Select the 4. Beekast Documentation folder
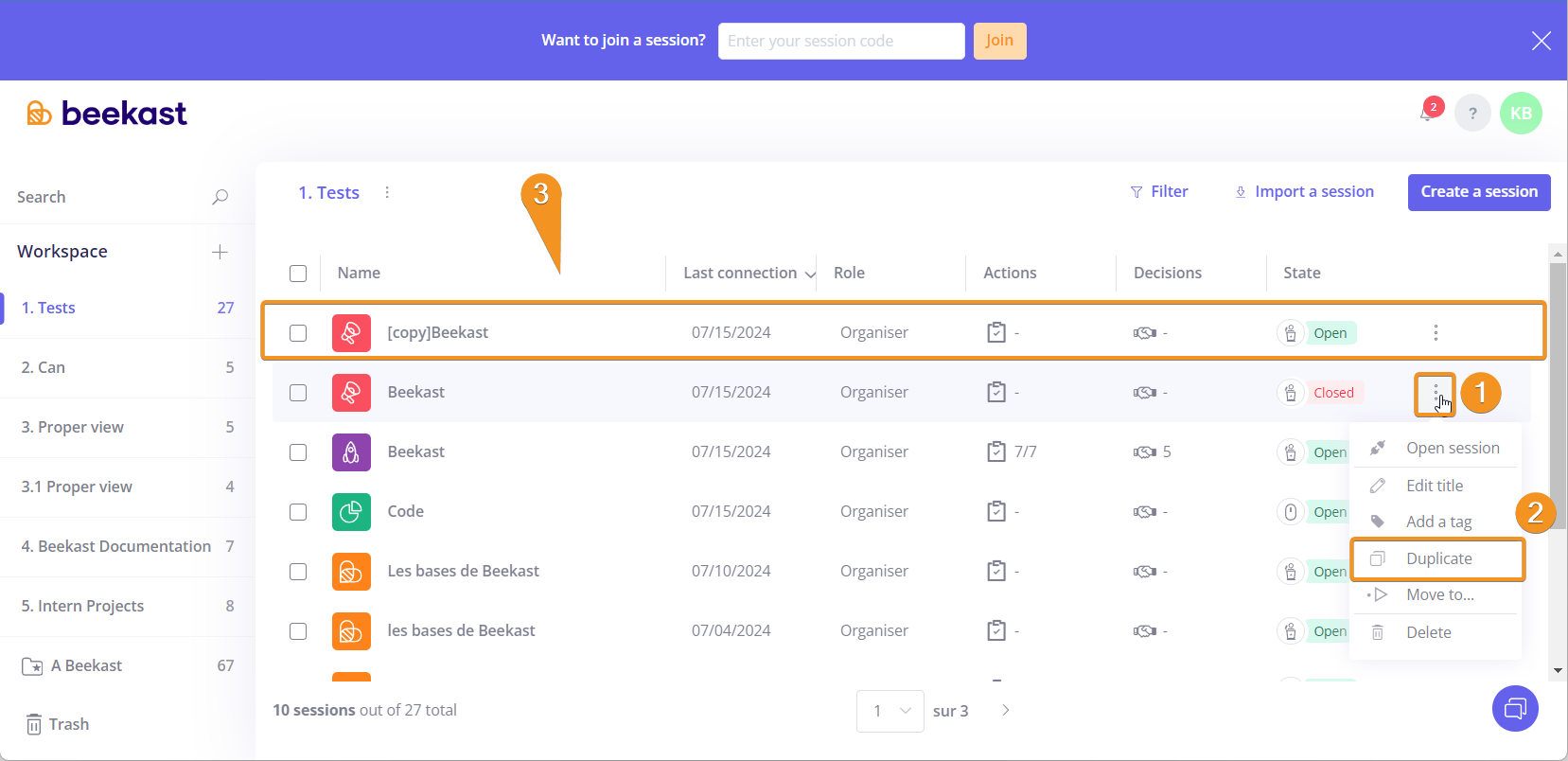 click(127, 546)
